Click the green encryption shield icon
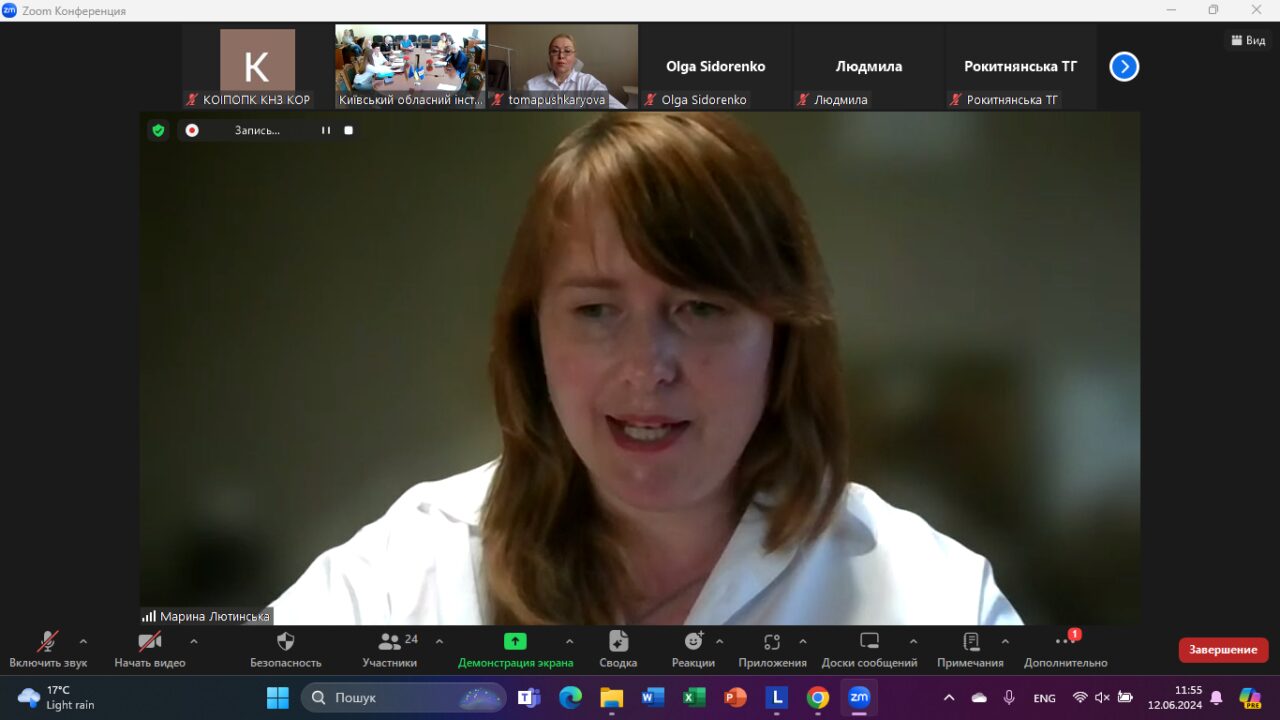Screen dimensions: 1280x720 (x=158, y=130)
